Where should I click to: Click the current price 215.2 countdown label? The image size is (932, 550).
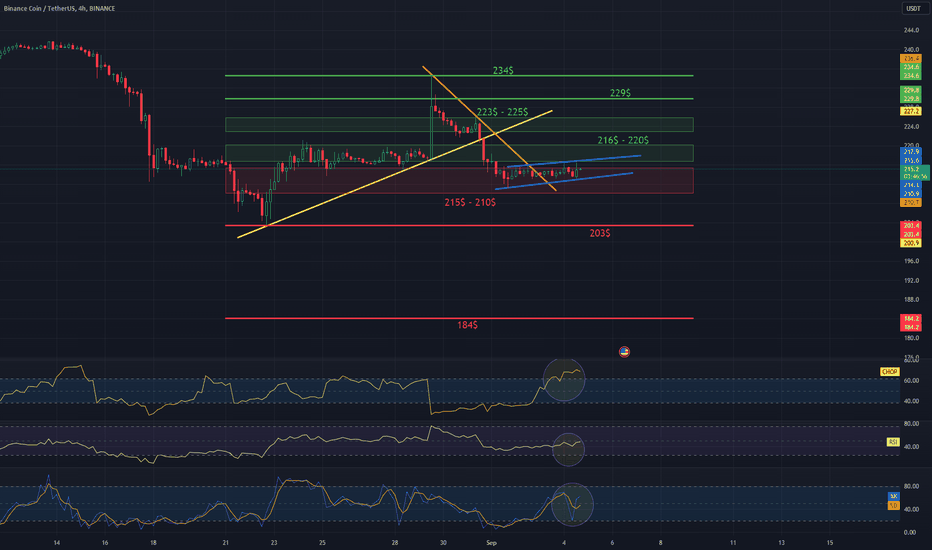click(x=915, y=172)
